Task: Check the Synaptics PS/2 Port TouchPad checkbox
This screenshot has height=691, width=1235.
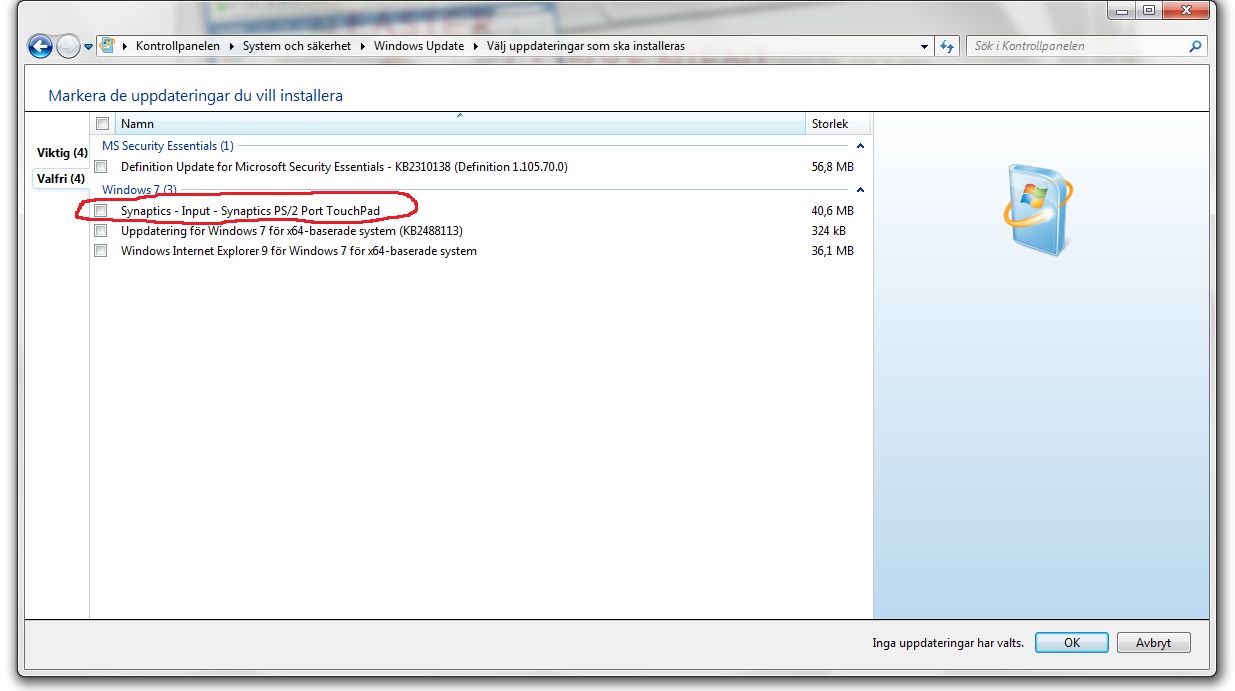Action: coord(100,211)
